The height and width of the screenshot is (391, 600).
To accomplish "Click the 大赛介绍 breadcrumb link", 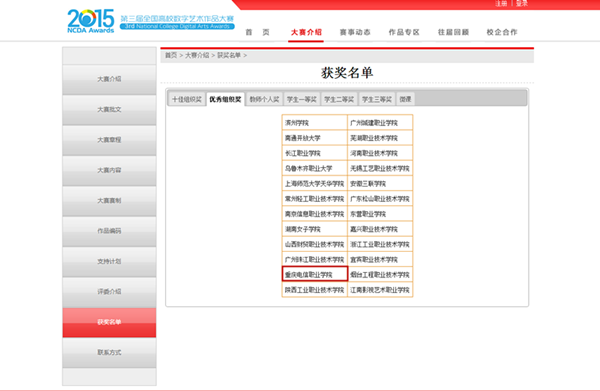I will 197,55.
